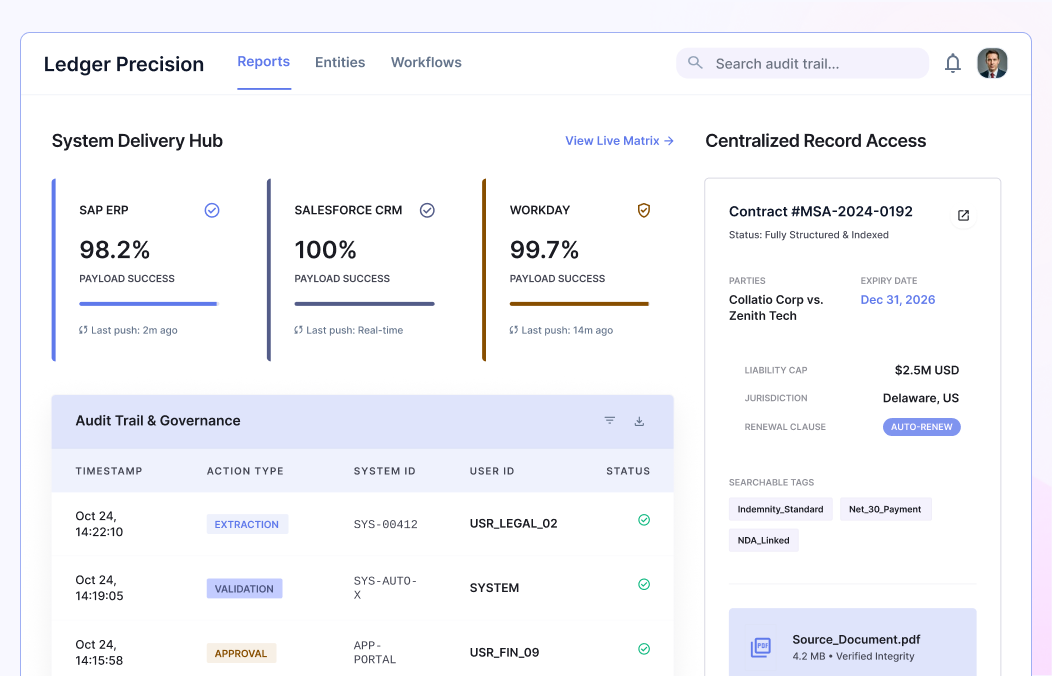Click the AUTO-RENEW clause badge
The height and width of the screenshot is (676, 1052).
pos(921,427)
